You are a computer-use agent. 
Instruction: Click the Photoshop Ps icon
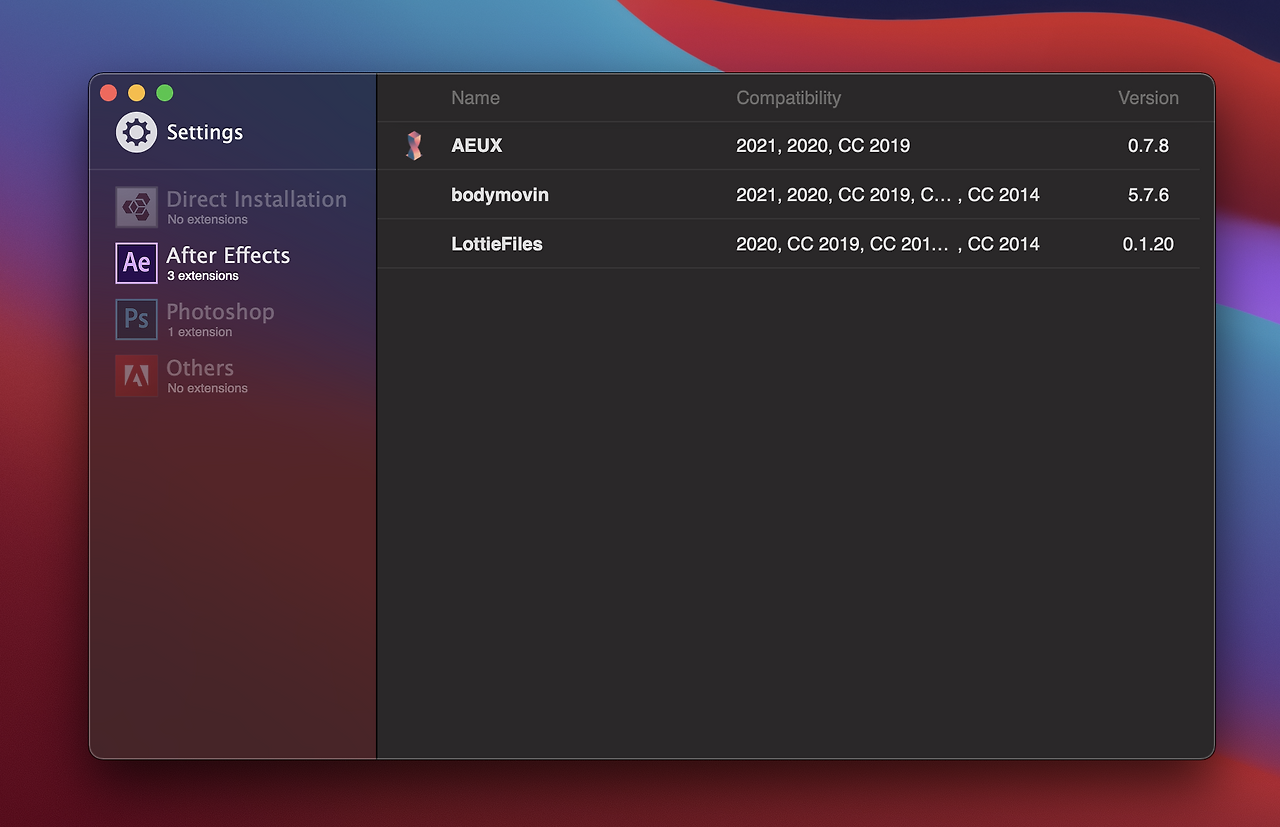[x=136, y=319]
